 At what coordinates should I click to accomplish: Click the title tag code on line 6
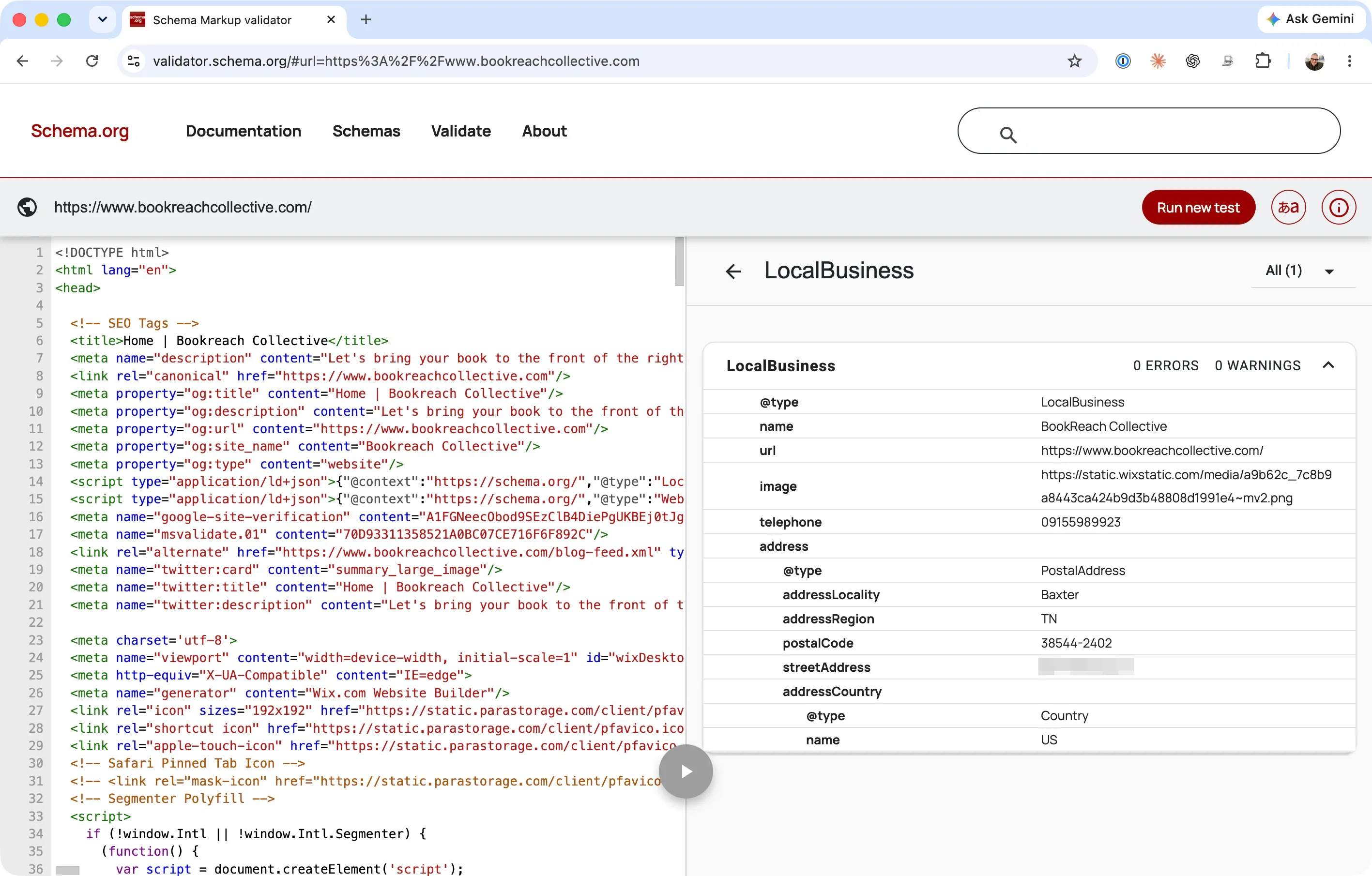click(x=229, y=341)
